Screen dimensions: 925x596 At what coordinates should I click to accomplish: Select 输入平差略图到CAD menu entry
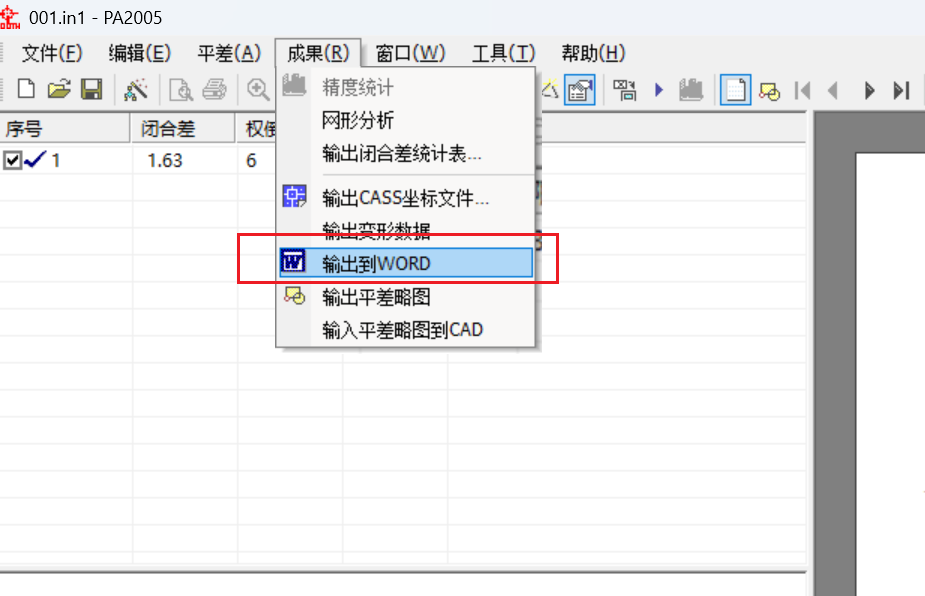(406, 329)
